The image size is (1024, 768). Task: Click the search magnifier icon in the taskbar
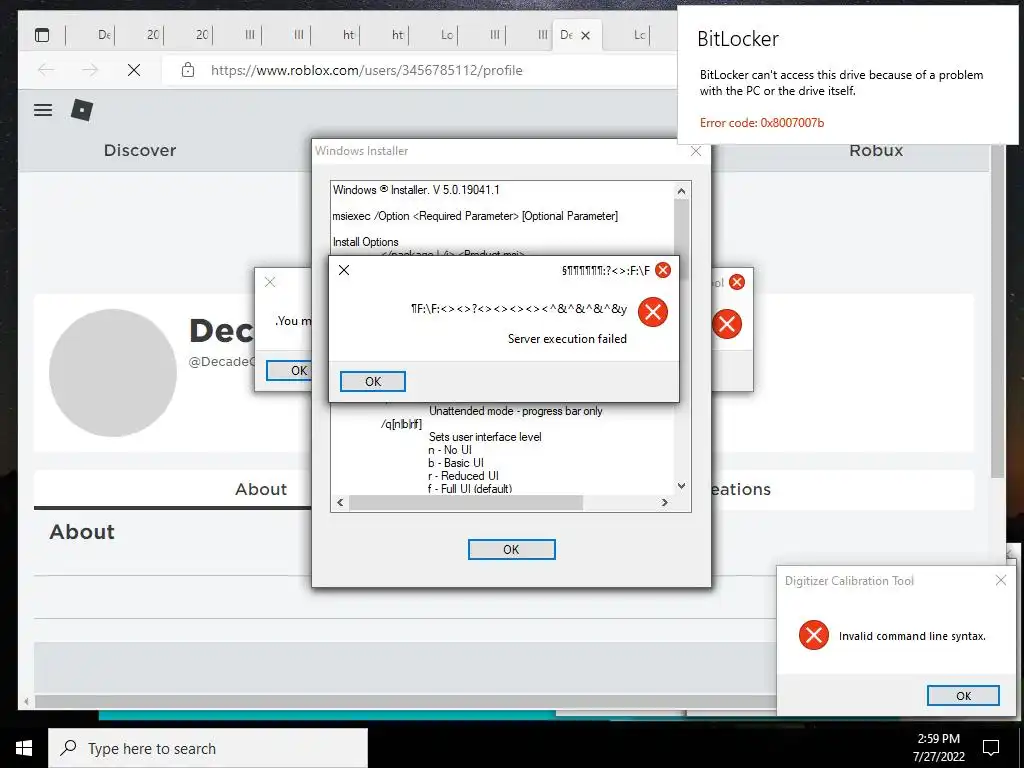click(x=68, y=748)
